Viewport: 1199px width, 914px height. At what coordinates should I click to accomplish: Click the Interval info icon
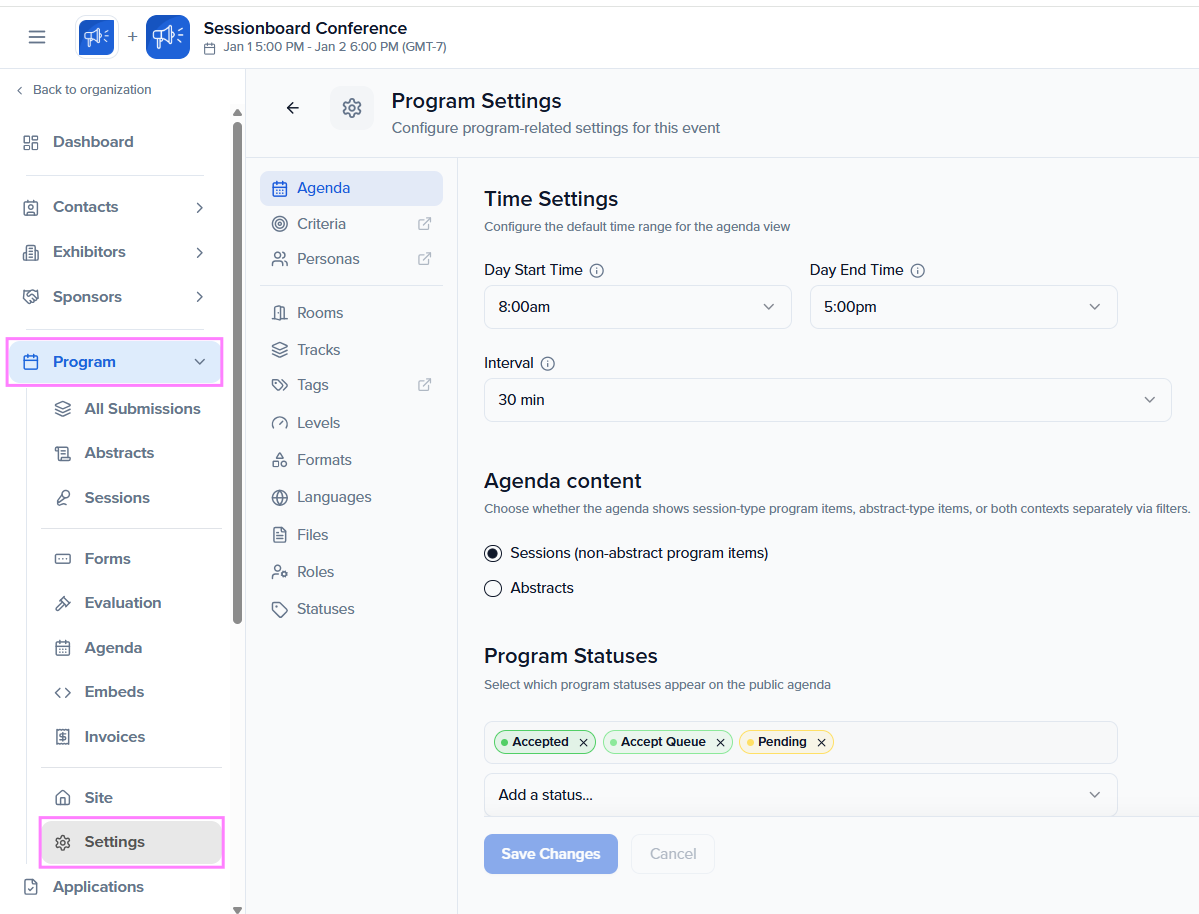pos(548,363)
